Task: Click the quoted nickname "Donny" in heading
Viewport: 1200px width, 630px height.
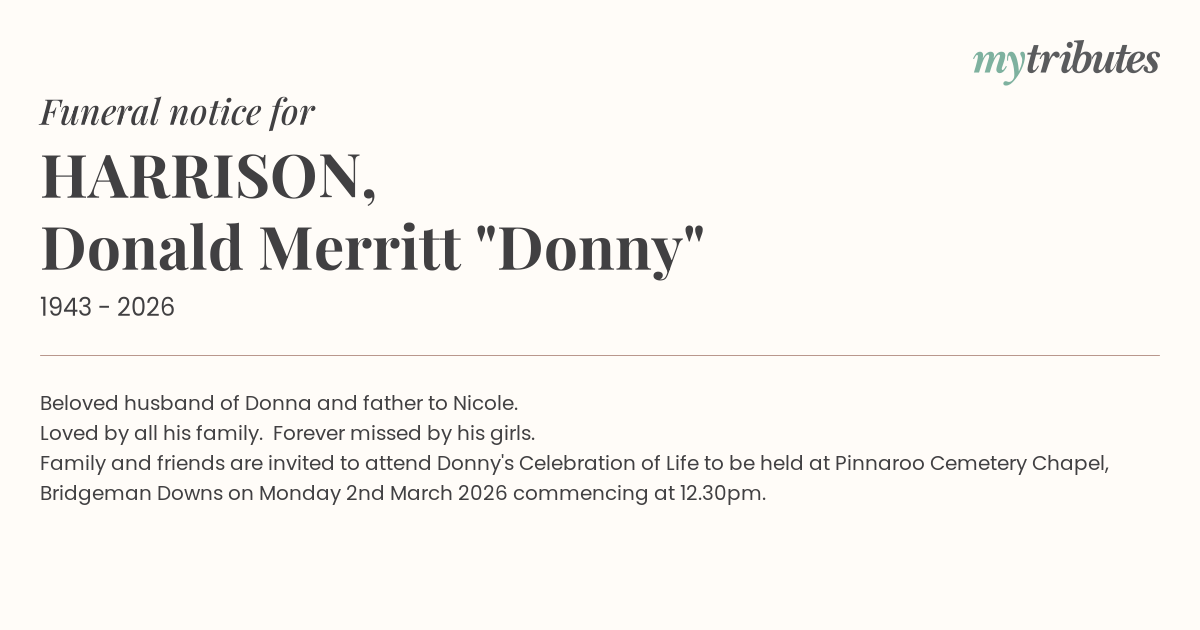Action: [x=587, y=248]
